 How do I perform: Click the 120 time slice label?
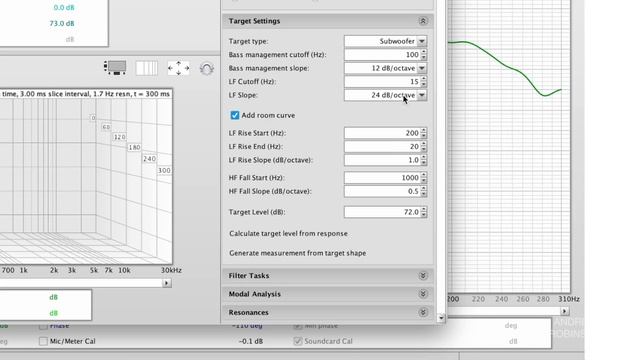[120, 137]
